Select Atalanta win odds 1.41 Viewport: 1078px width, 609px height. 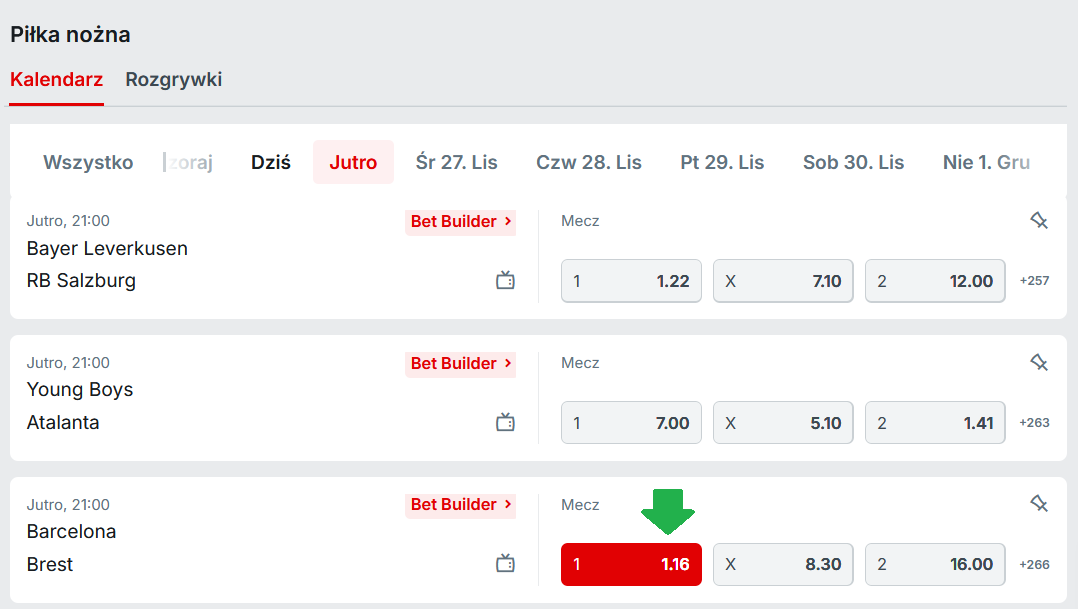click(x=935, y=423)
